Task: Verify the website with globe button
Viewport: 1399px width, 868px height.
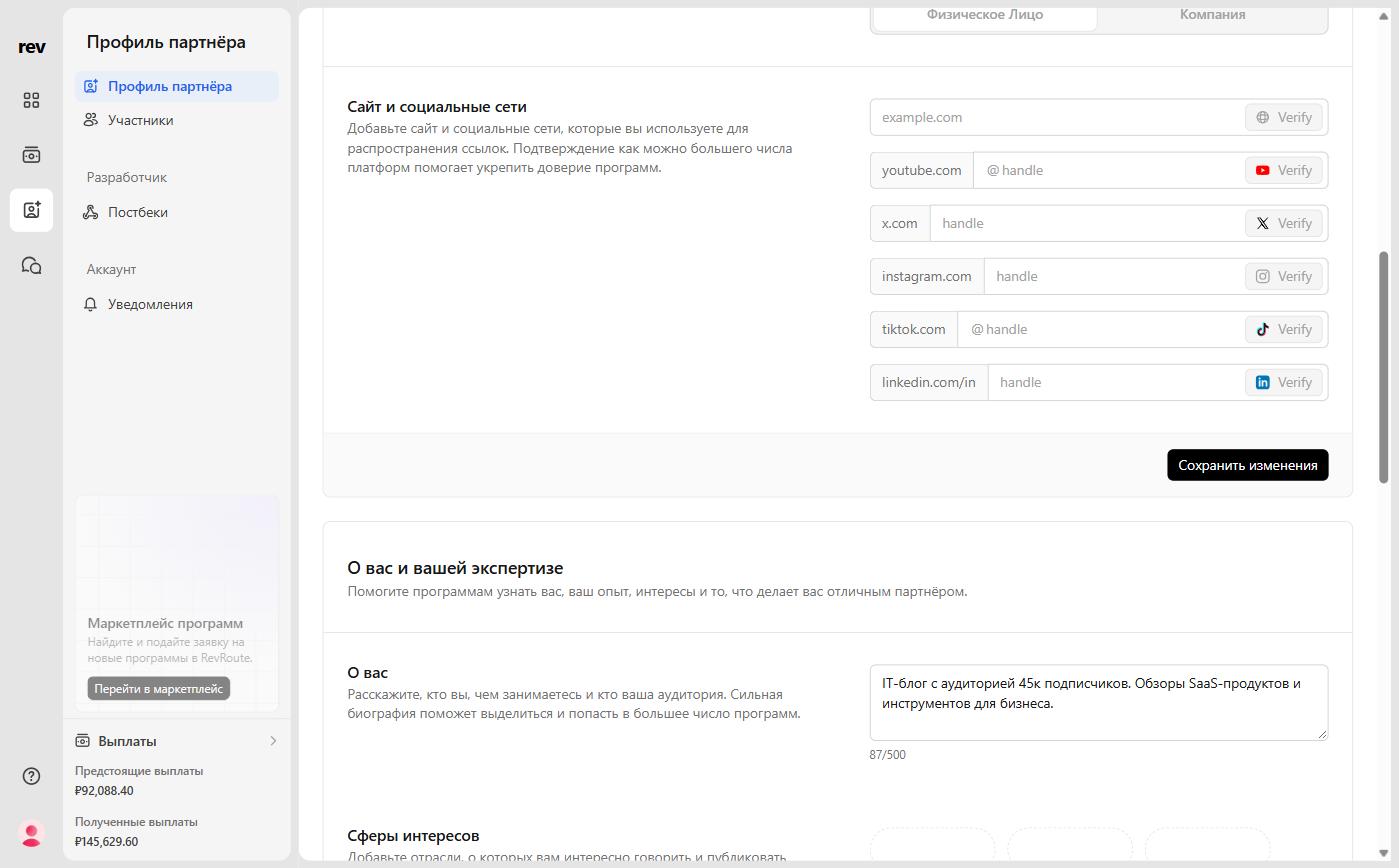Action: tap(1284, 117)
